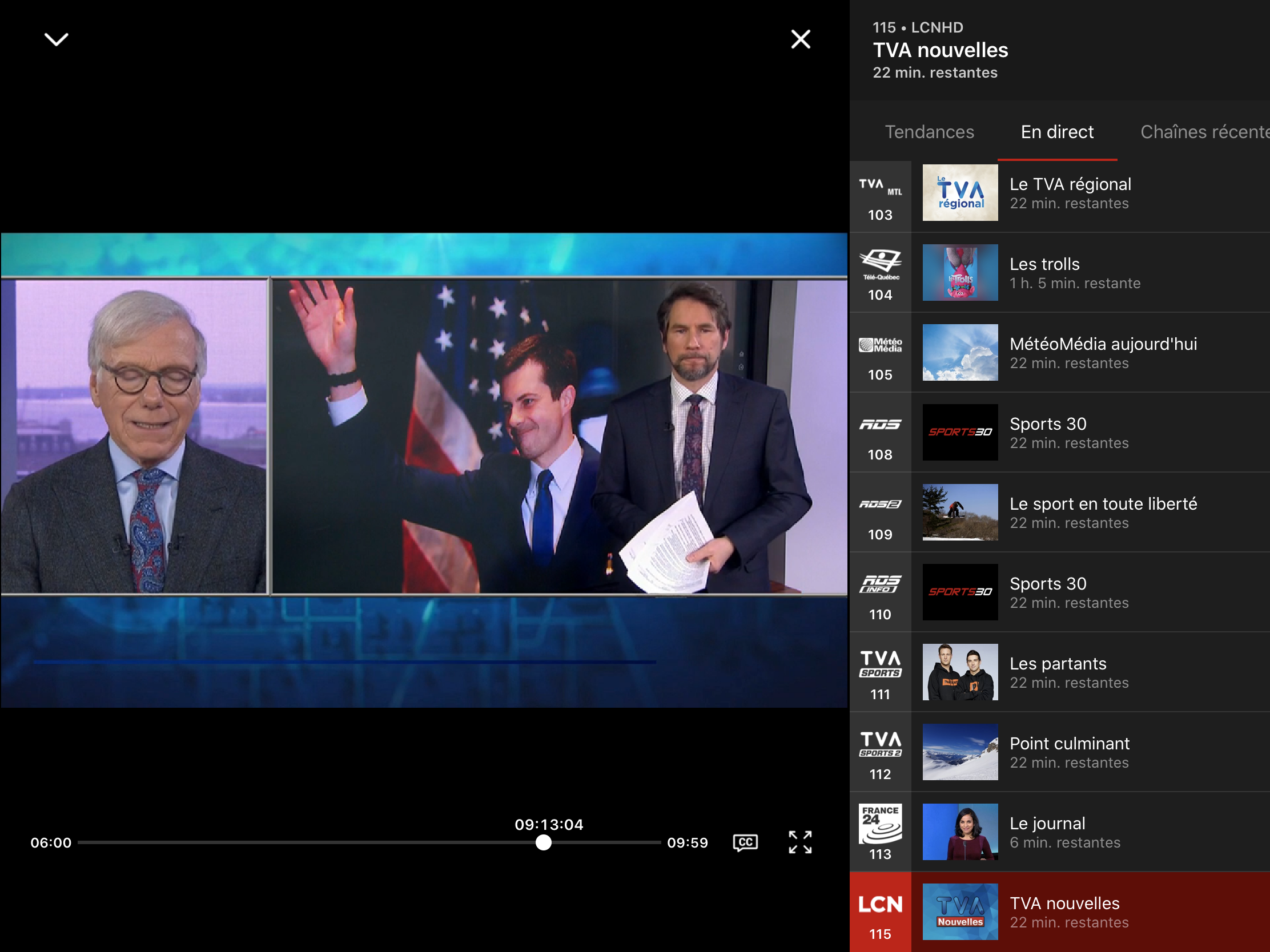Click the 09:59 end time label
The image size is (1270, 952).
[x=687, y=842]
